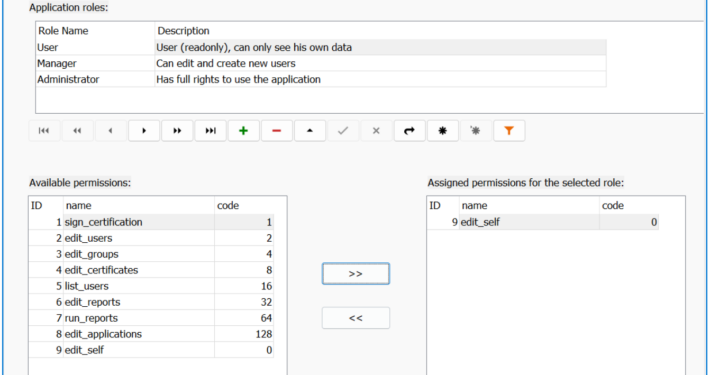Screen dimensions: 710x375
Task: Click previous record single-left arrow
Action: (x=110, y=131)
